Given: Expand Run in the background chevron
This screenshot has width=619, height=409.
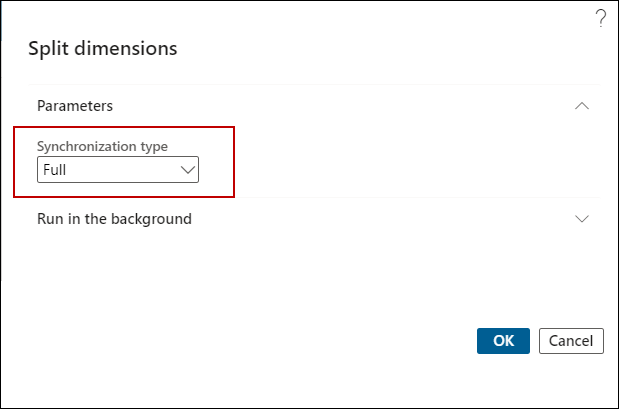Looking at the screenshot, I should 582,218.
